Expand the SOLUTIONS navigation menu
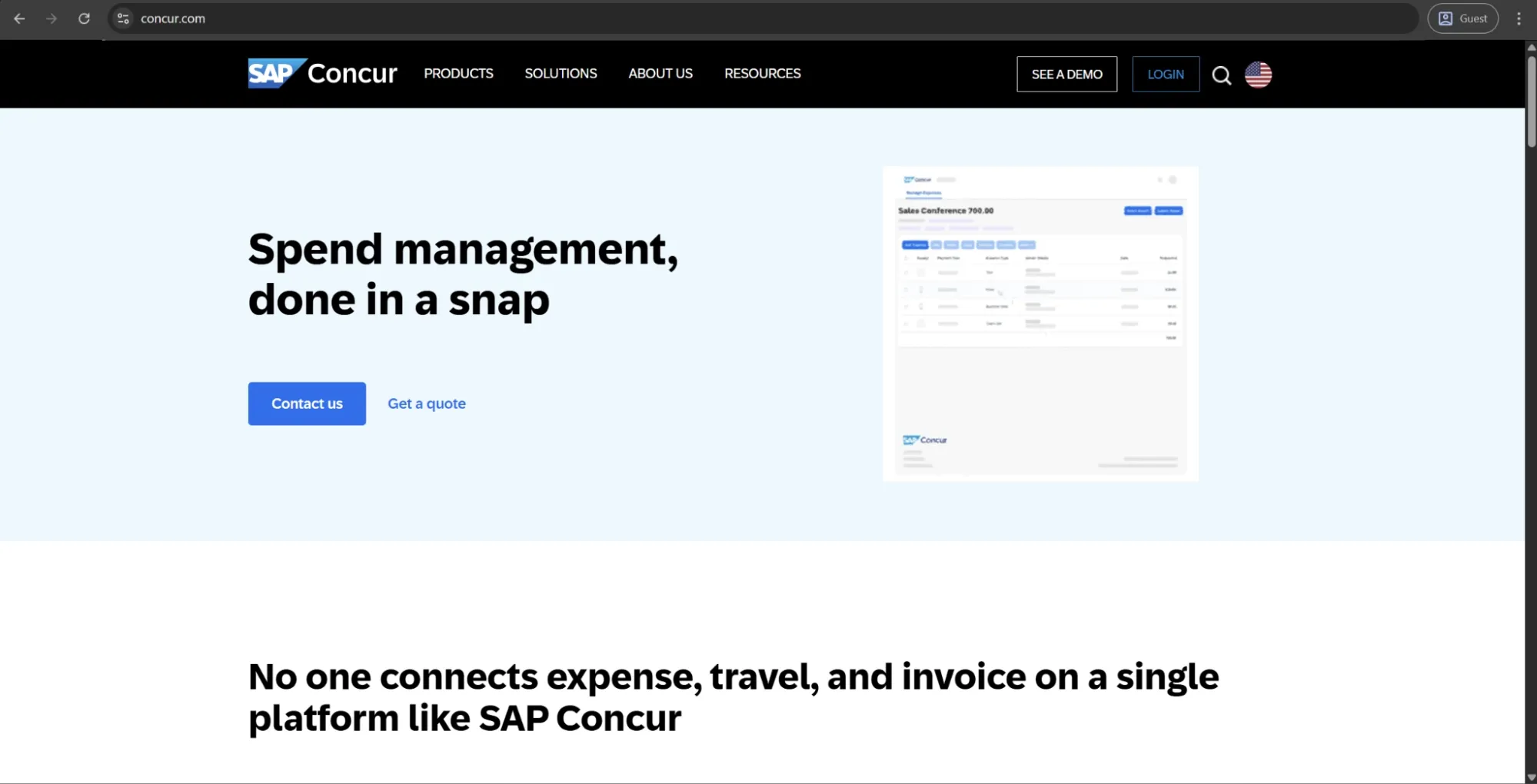This screenshot has width=1537, height=784. pyautogui.click(x=561, y=73)
